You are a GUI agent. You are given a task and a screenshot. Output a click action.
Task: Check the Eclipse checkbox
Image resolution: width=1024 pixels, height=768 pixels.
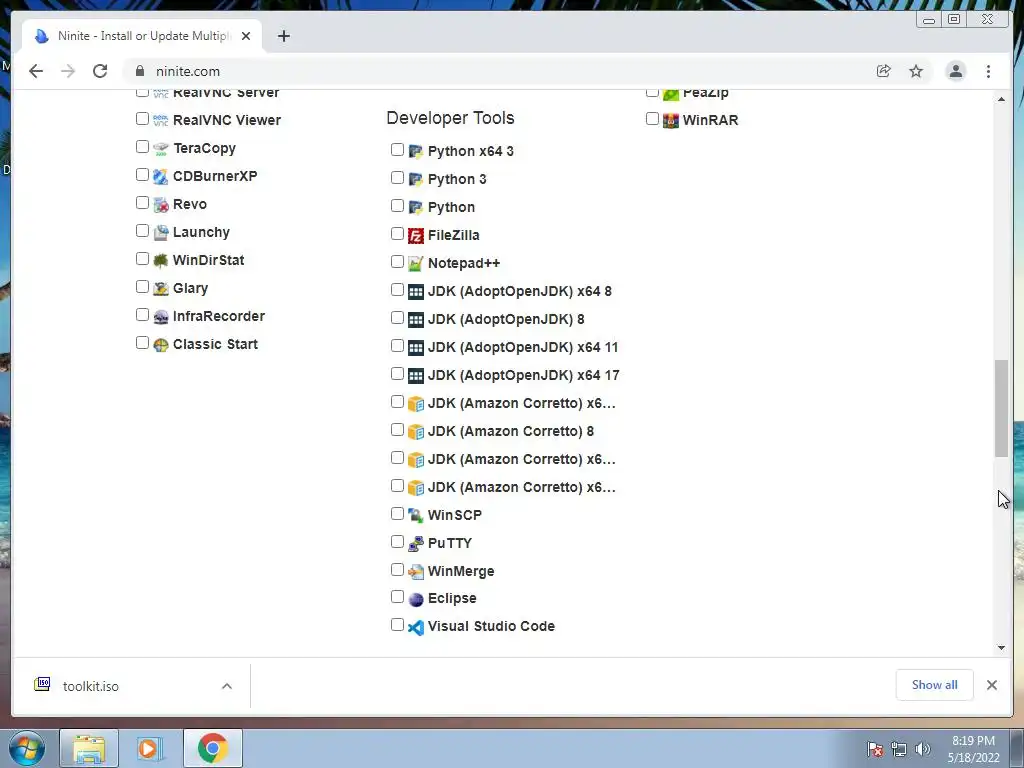click(x=397, y=597)
